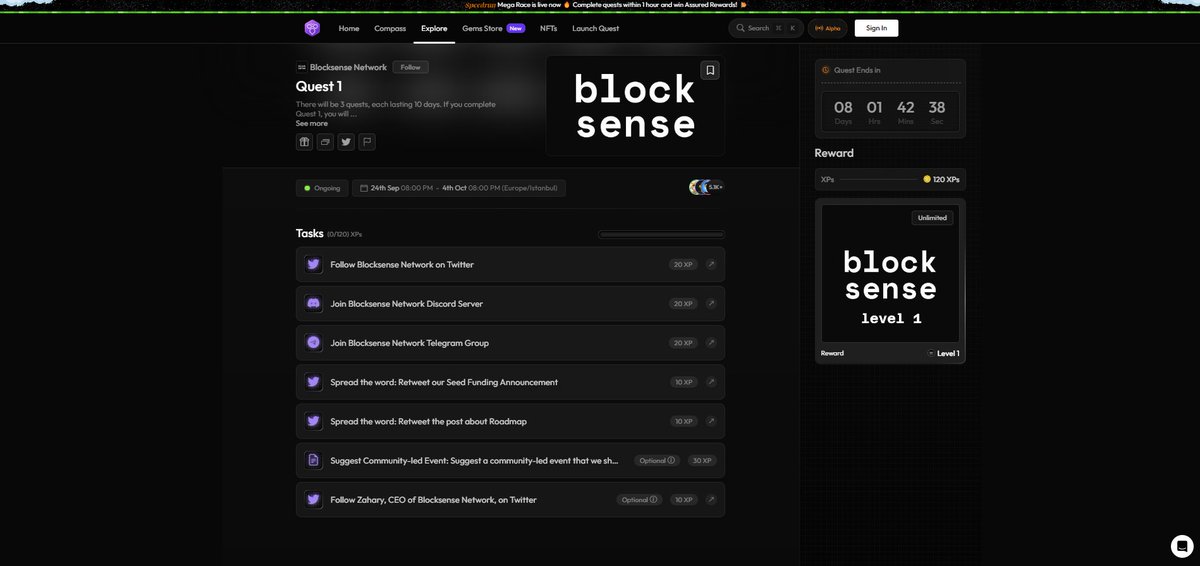Click the XPs reward slider line

pos(878,179)
